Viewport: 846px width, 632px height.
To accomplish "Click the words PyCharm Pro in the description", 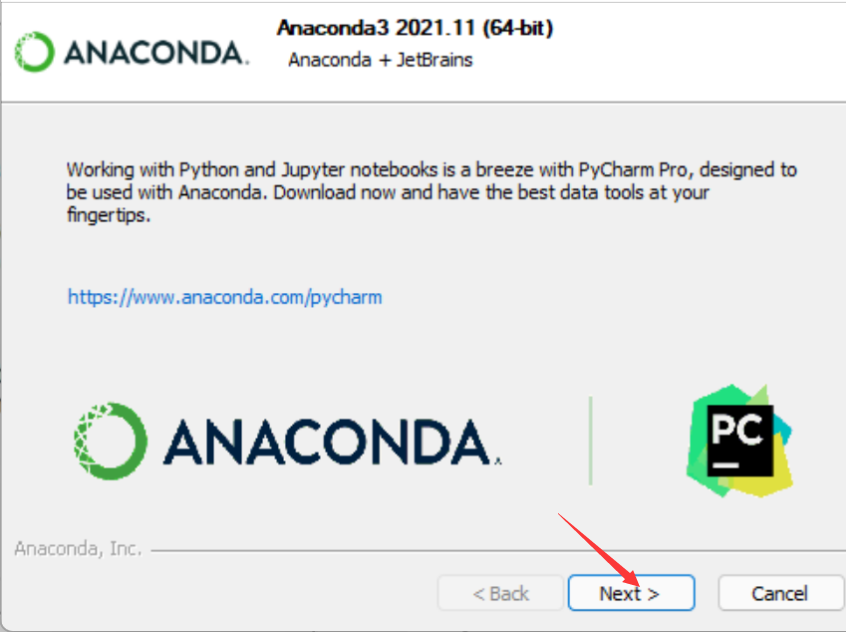I will coord(633,169).
